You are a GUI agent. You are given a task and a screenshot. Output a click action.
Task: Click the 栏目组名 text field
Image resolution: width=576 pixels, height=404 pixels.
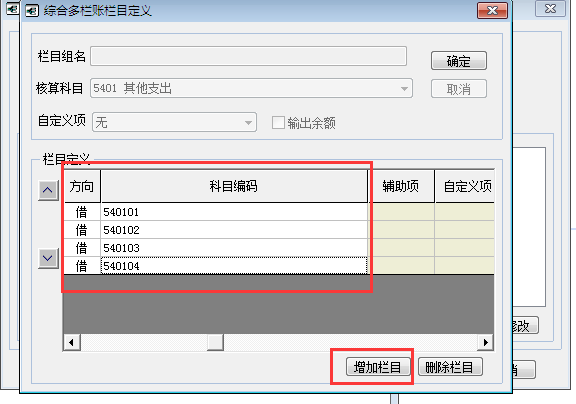248,56
